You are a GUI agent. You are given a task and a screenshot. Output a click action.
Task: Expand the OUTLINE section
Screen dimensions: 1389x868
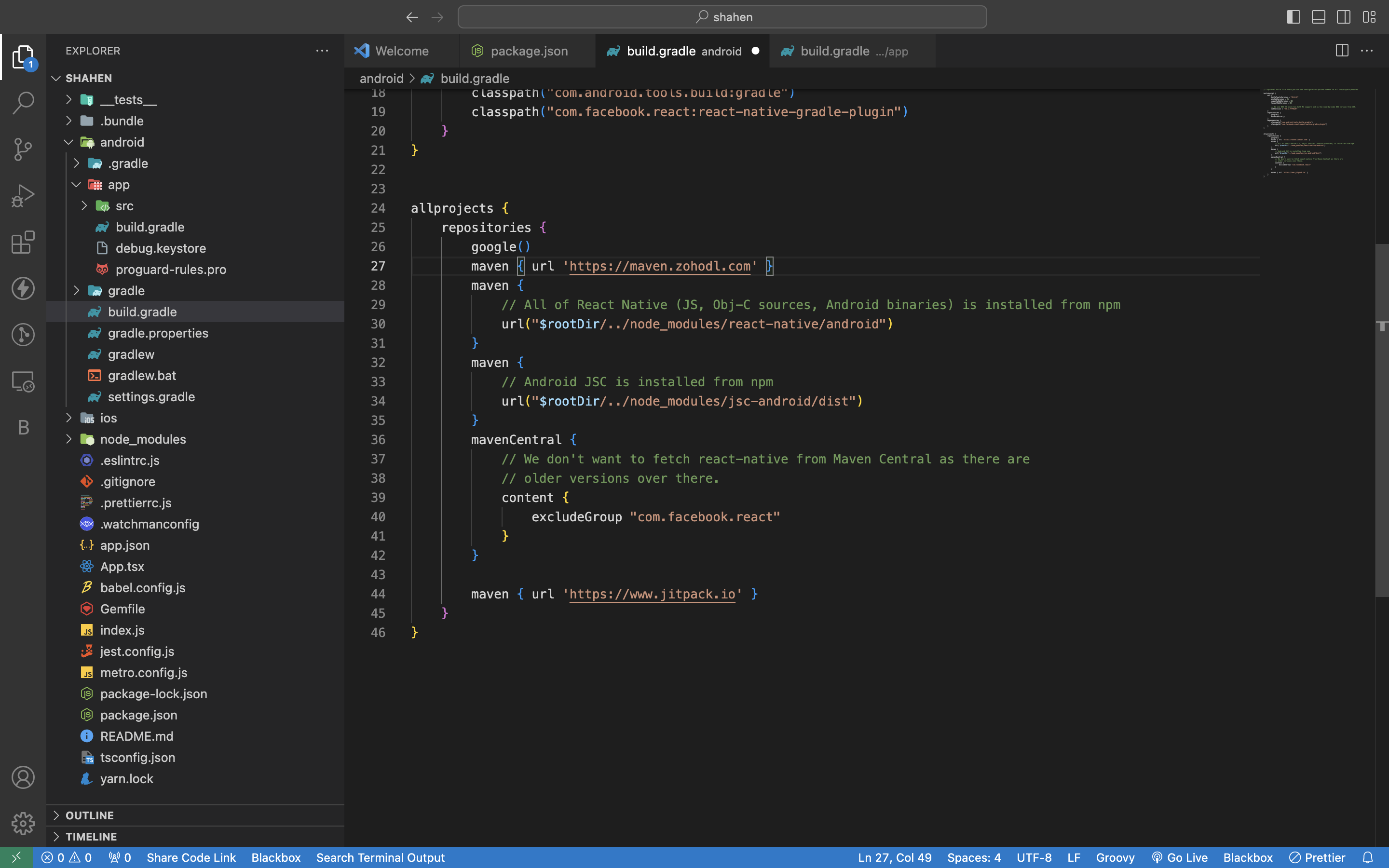coord(90,815)
